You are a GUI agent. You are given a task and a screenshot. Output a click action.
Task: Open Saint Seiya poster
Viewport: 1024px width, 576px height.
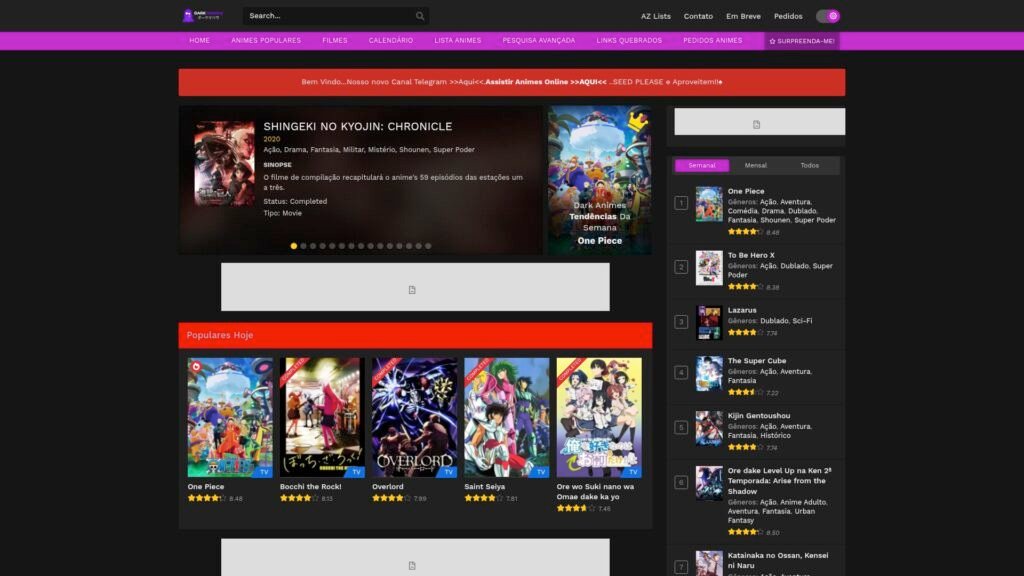pyautogui.click(x=507, y=417)
